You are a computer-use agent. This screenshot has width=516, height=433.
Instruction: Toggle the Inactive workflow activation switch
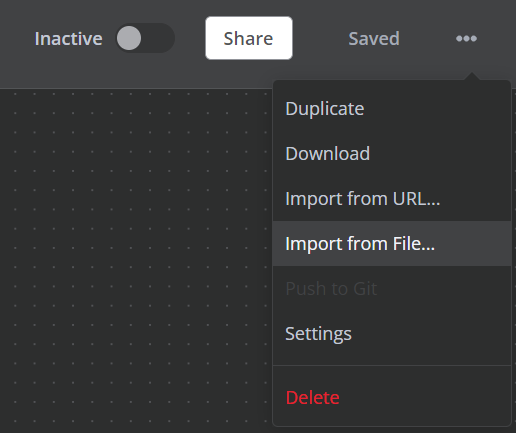pyautogui.click(x=145, y=38)
